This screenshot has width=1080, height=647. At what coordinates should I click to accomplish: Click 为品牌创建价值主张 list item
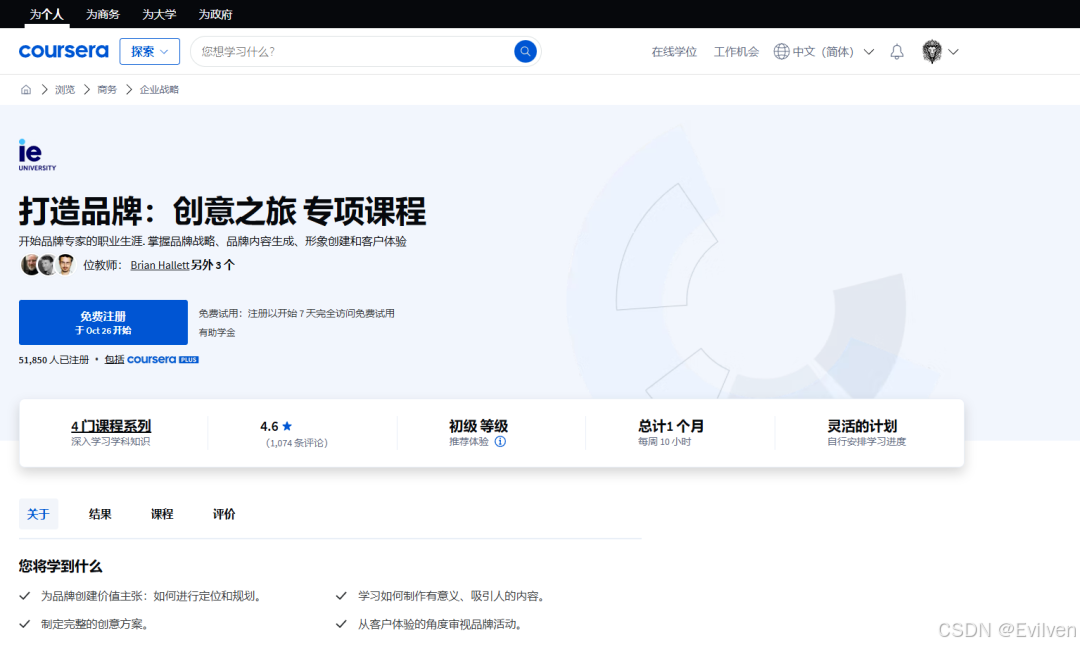point(151,596)
